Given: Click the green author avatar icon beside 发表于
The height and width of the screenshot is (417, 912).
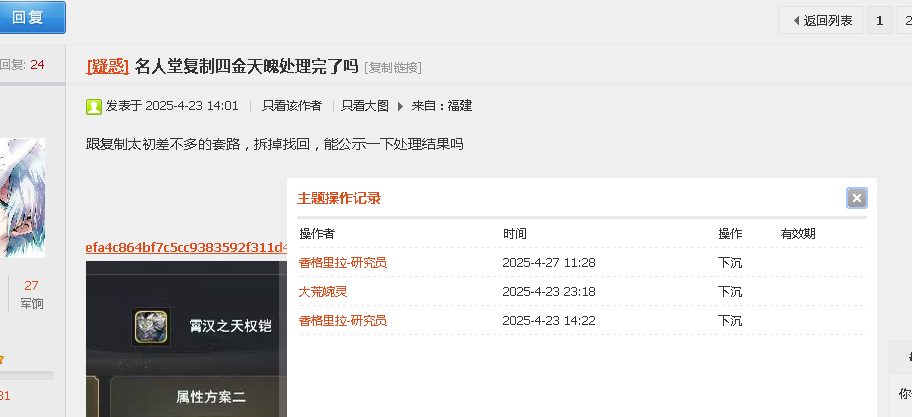Looking at the screenshot, I should [94, 106].
